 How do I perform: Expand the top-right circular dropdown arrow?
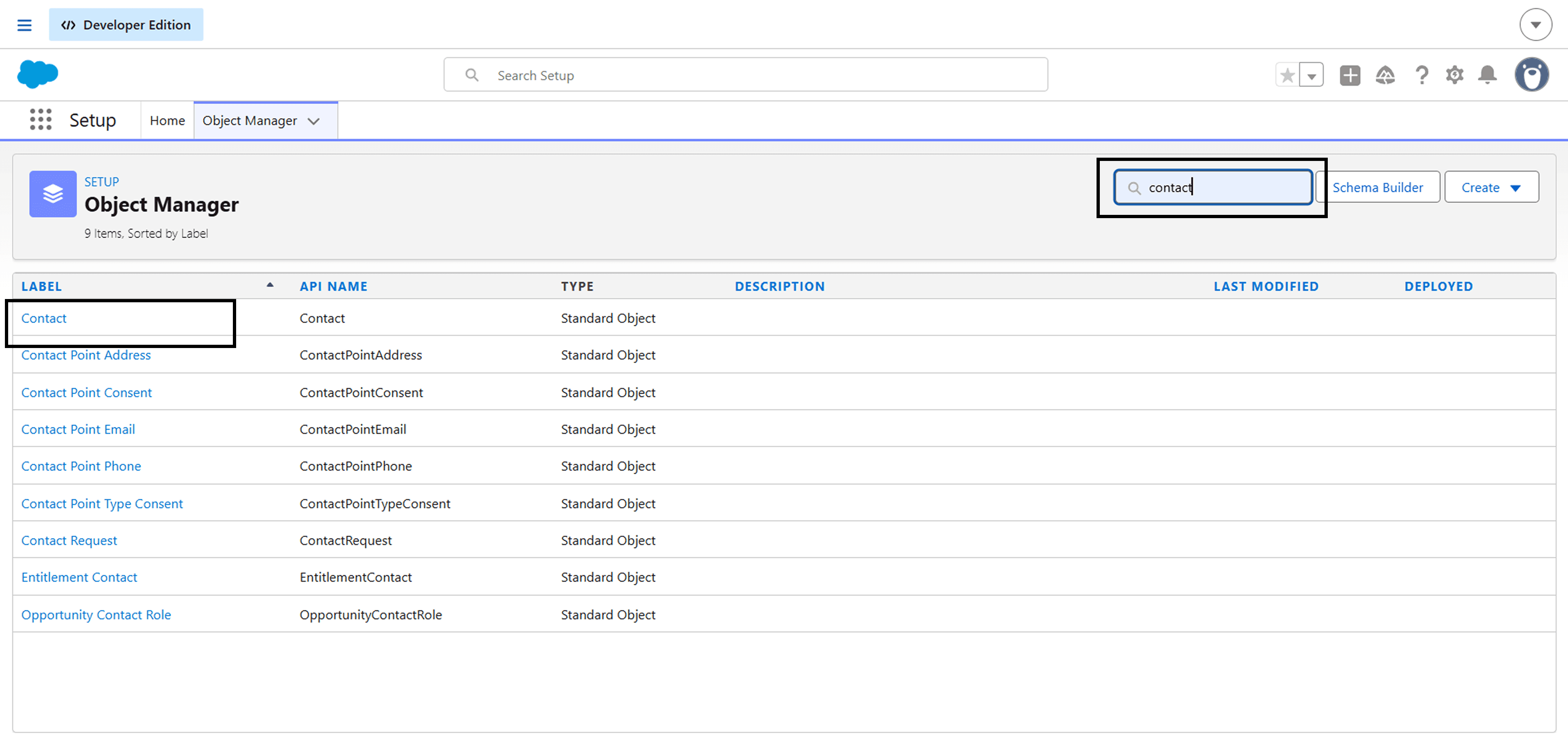pos(1535,25)
